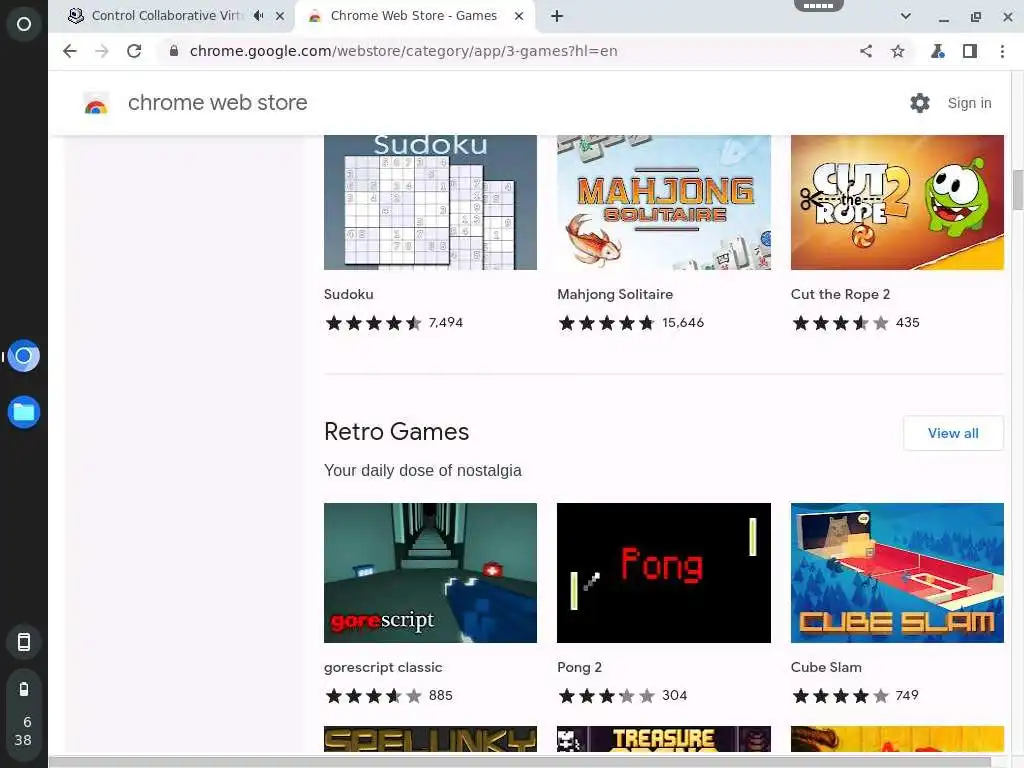Click the 15,646 ratings count
This screenshot has width=1024, height=768.
click(x=683, y=323)
